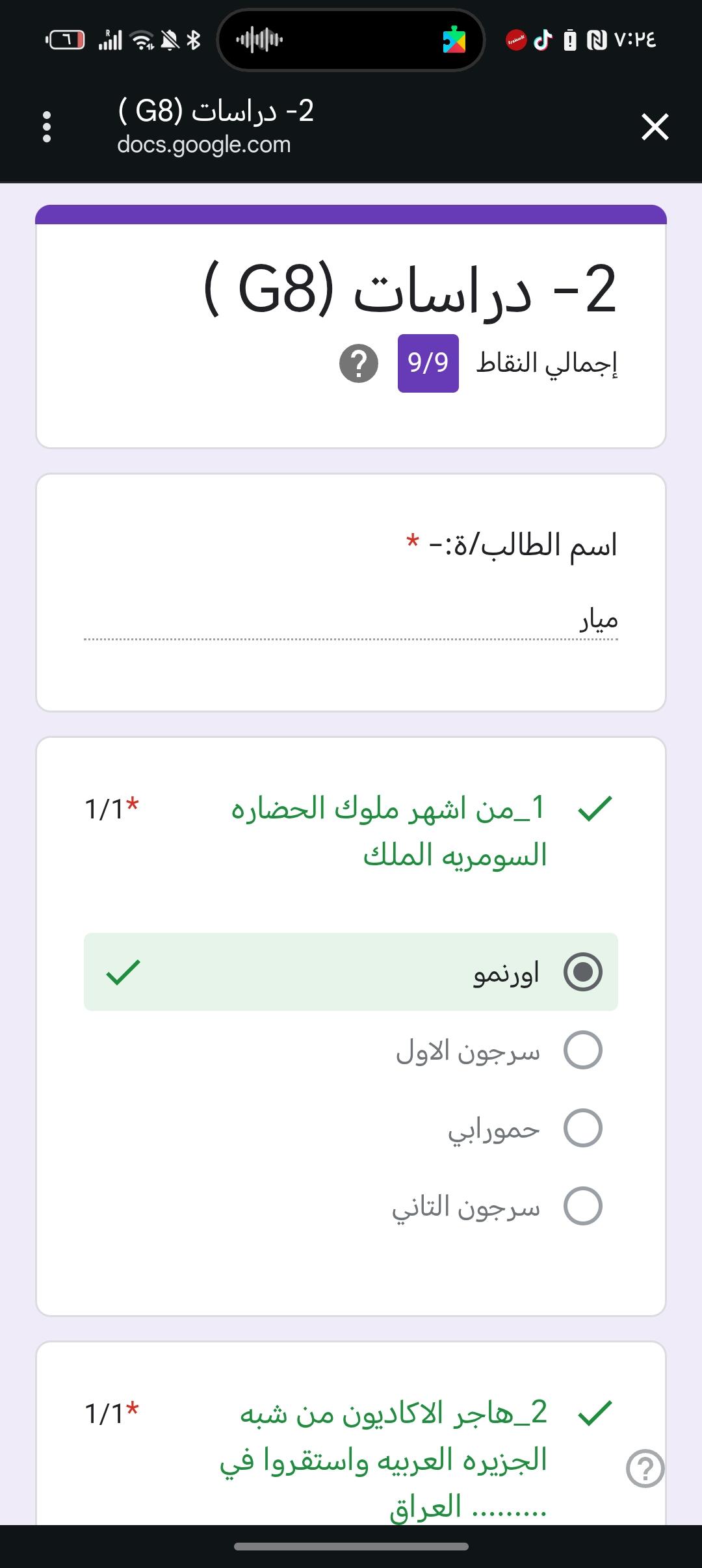Select the سرجون الاول radio option

tap(582, 1050)
